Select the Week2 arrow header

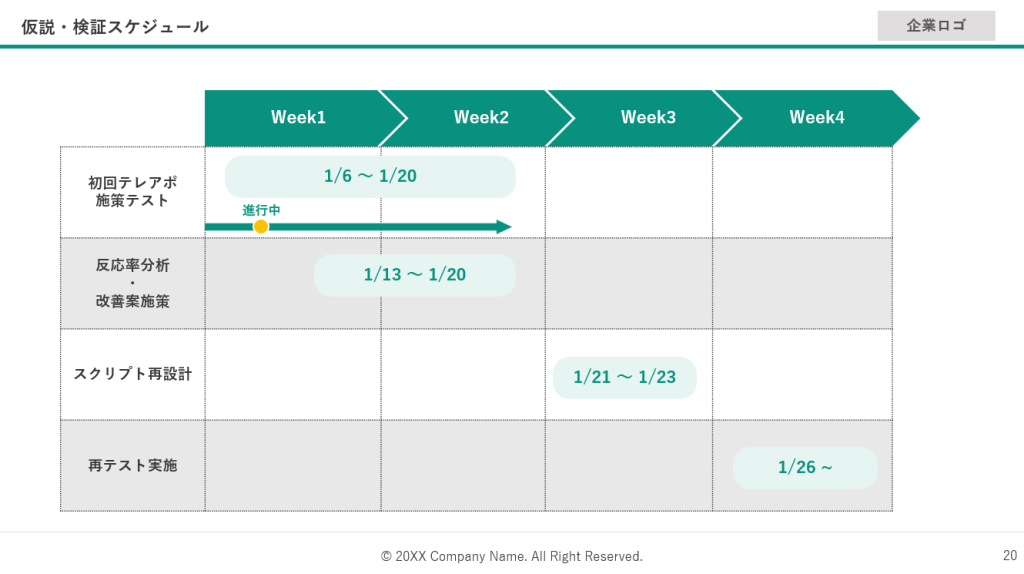pos(481,118)
